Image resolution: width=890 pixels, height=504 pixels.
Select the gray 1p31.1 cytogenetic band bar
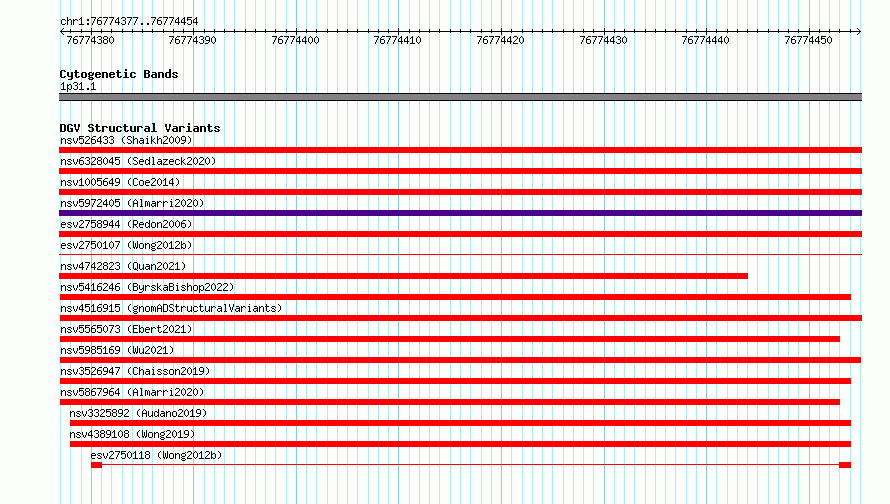point(460,97)
